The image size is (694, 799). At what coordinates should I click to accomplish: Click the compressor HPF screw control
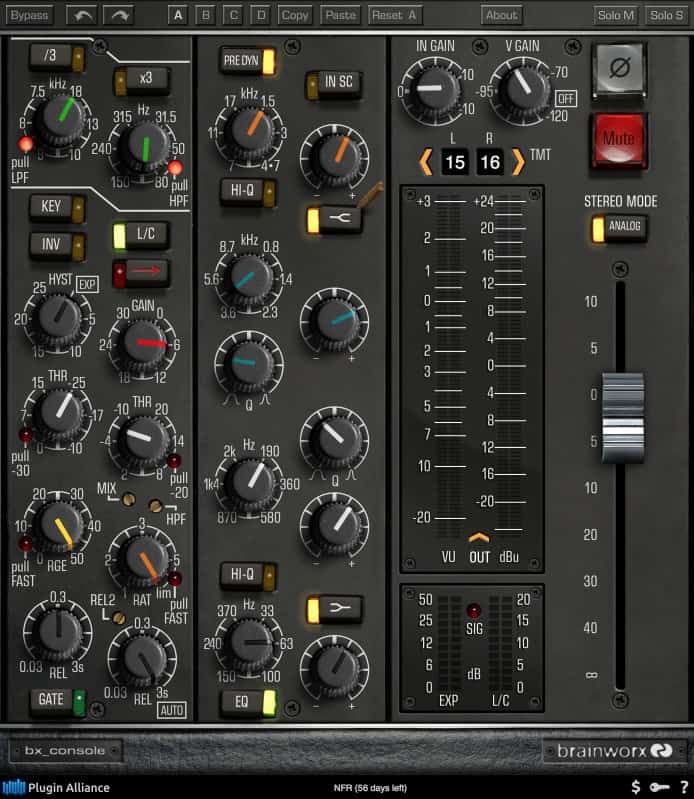155,505
